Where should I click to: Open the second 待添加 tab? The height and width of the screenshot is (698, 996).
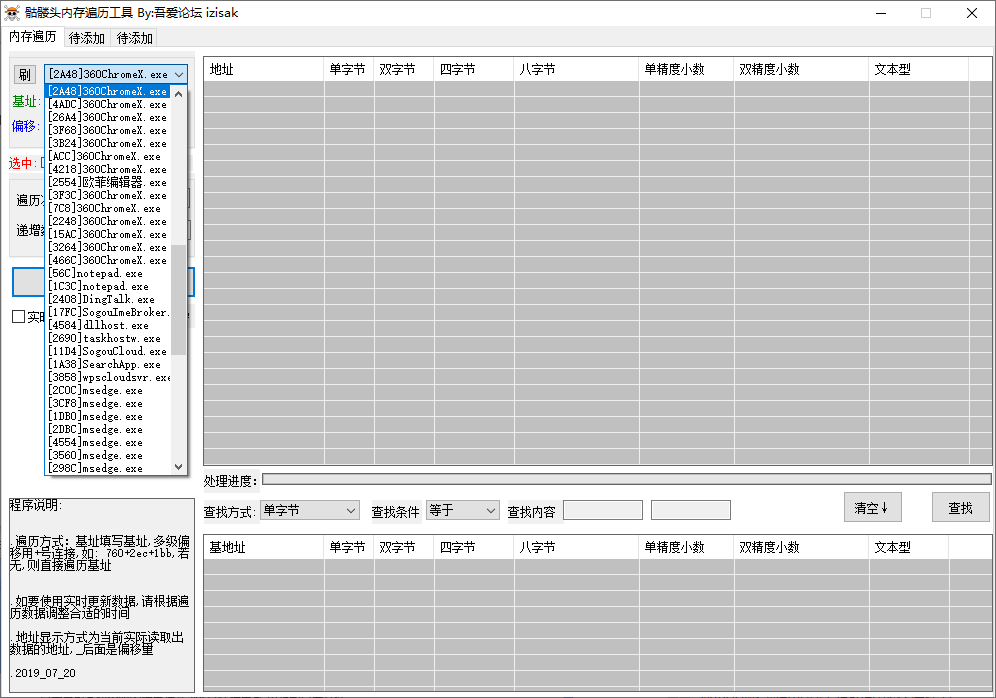(x=135, y=38)
